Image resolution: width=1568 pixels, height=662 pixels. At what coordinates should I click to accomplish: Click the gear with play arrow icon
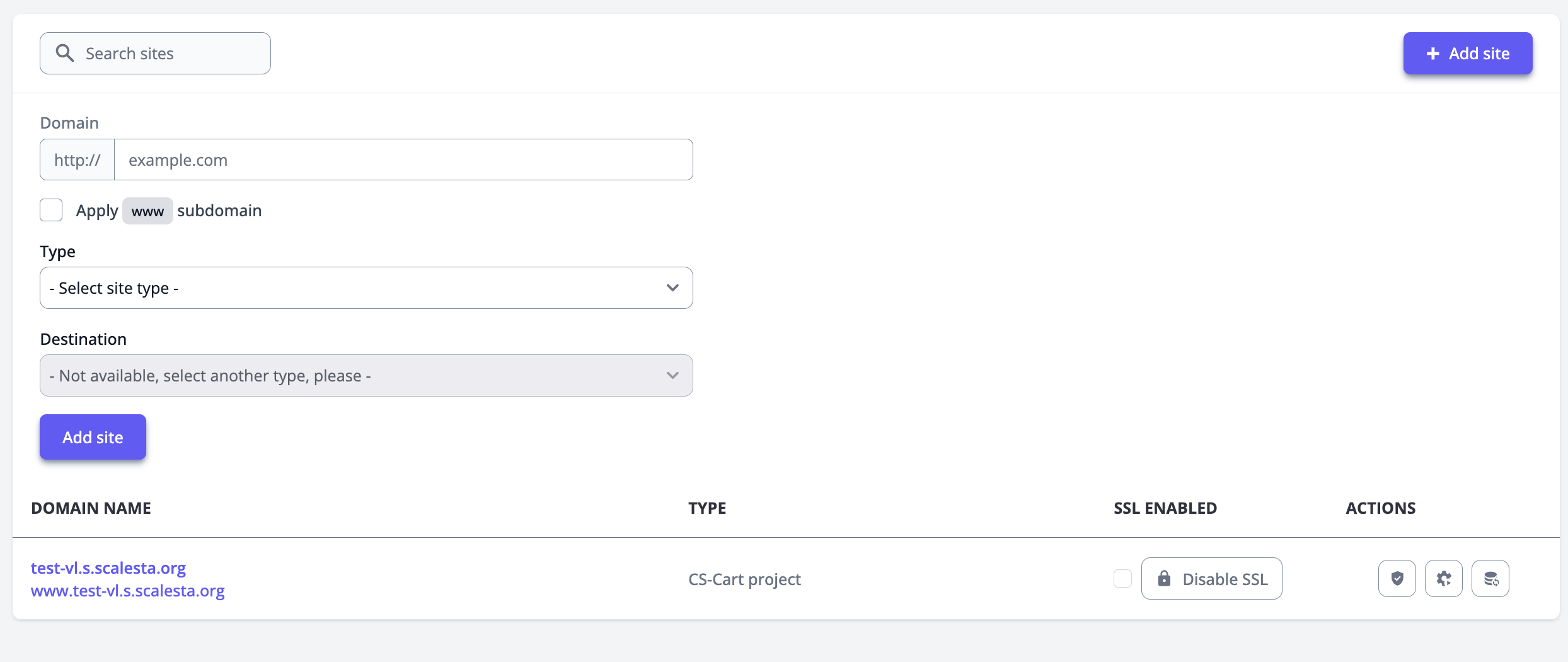1443,578
